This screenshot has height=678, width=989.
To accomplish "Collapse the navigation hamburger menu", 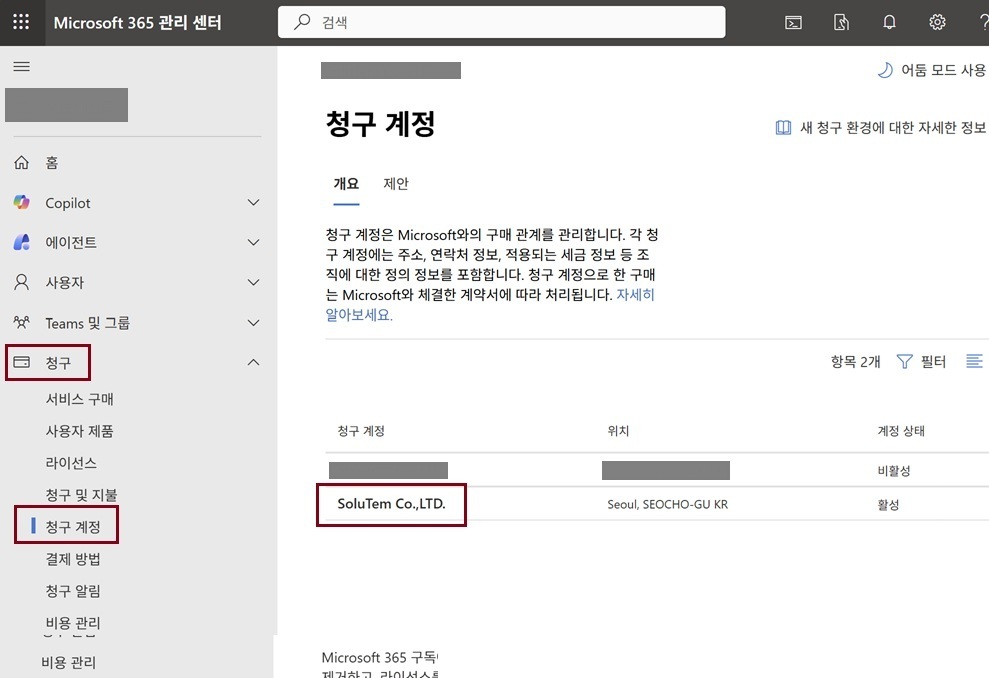I will 21,66.
